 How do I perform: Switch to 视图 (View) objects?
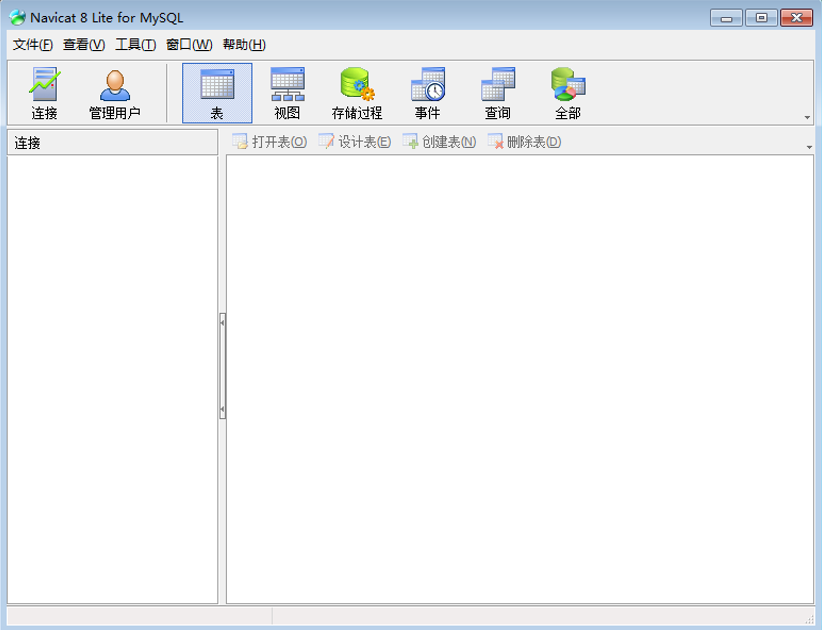coord(287,93)
